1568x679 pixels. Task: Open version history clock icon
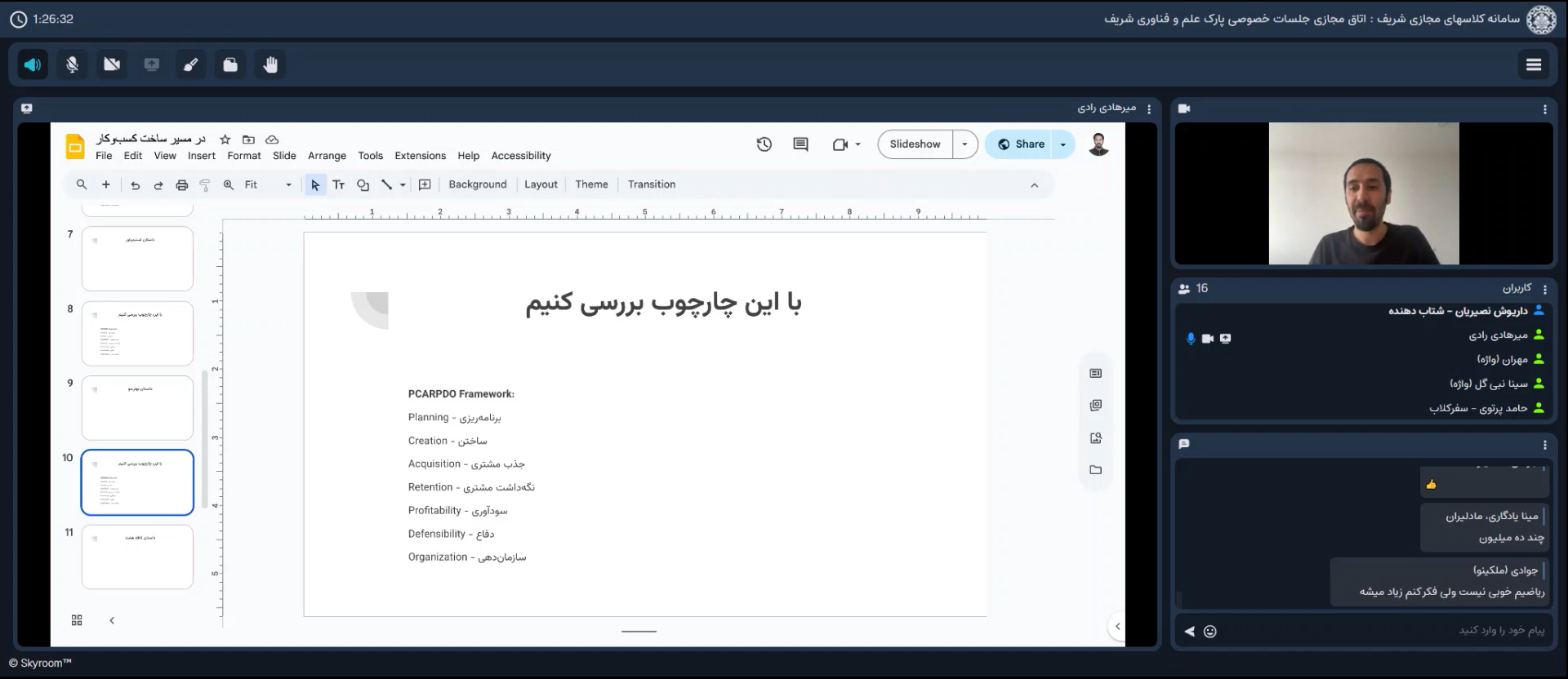click(764, 144)
